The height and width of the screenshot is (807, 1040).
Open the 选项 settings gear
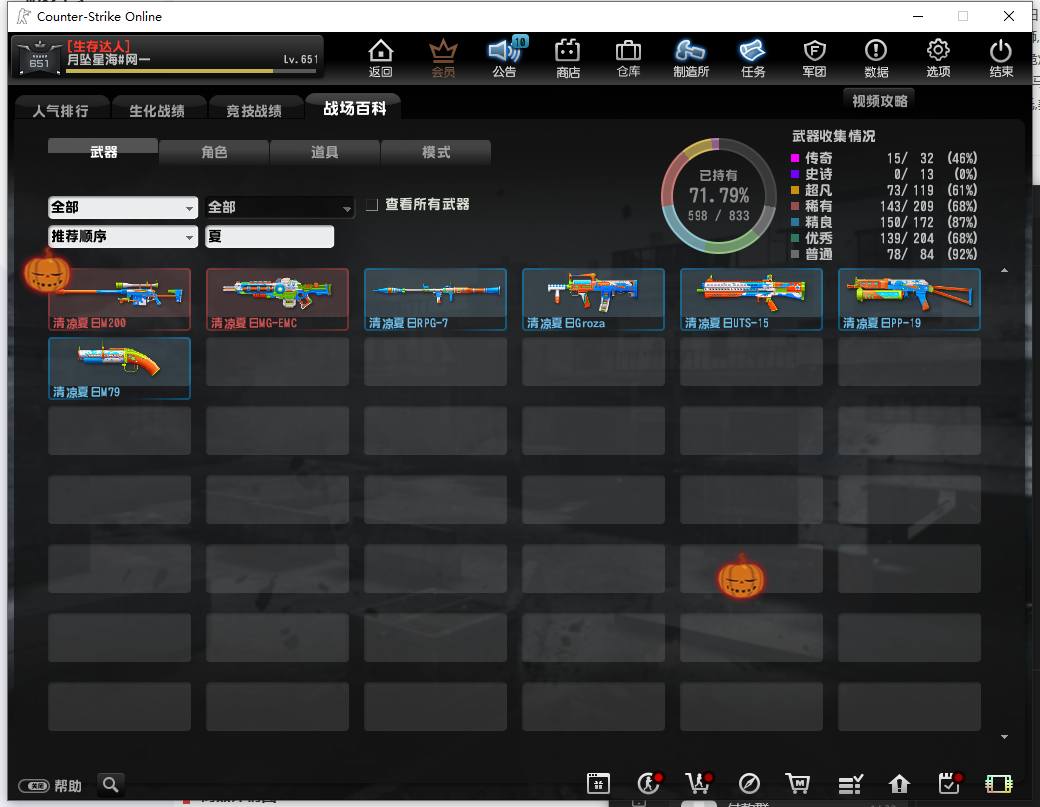click(938, 57)
